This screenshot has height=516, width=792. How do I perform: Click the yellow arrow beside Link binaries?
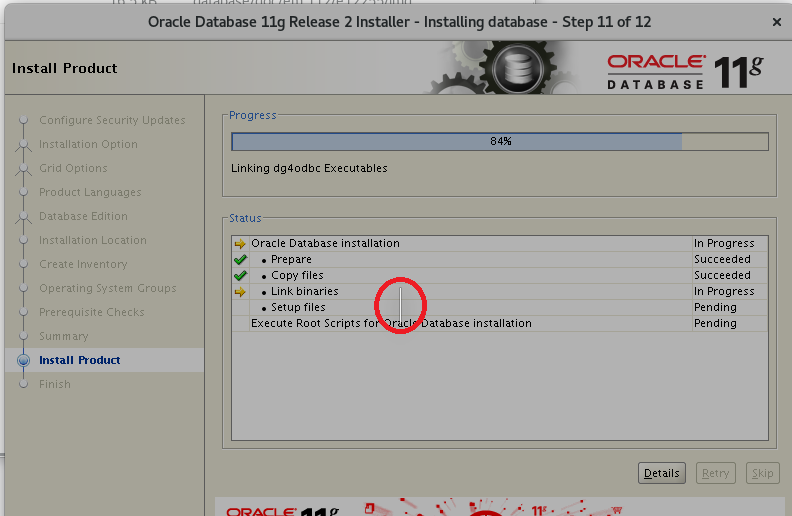(240, 292)
